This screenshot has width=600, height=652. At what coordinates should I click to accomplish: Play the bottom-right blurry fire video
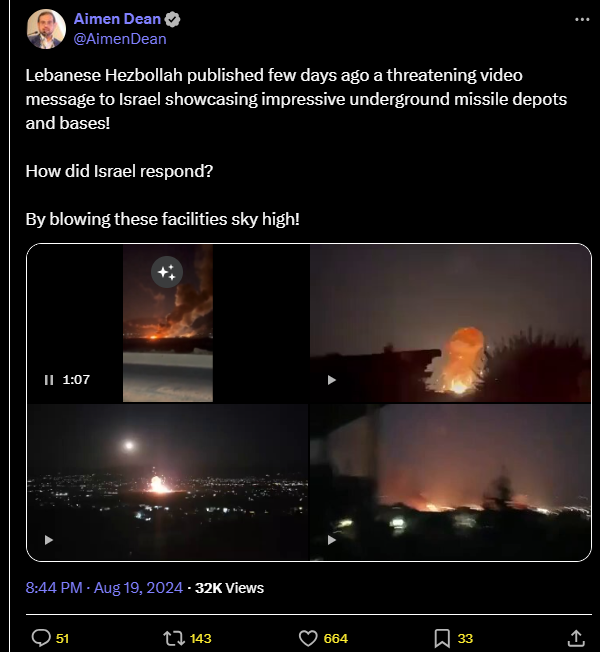pyautogui.click(x=331, y=540)
